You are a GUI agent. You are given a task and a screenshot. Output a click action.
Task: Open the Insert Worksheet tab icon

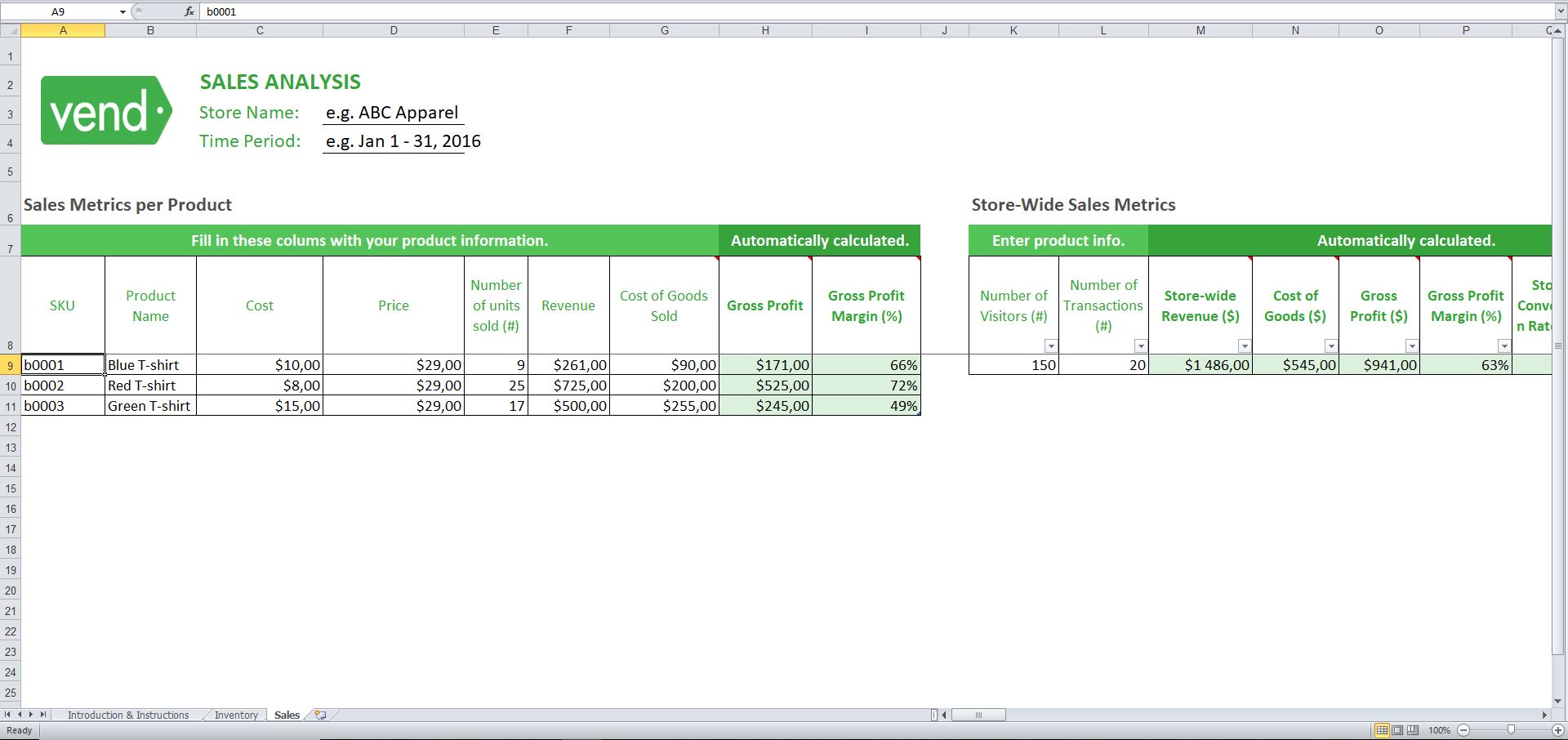click(x=320, y=715)
